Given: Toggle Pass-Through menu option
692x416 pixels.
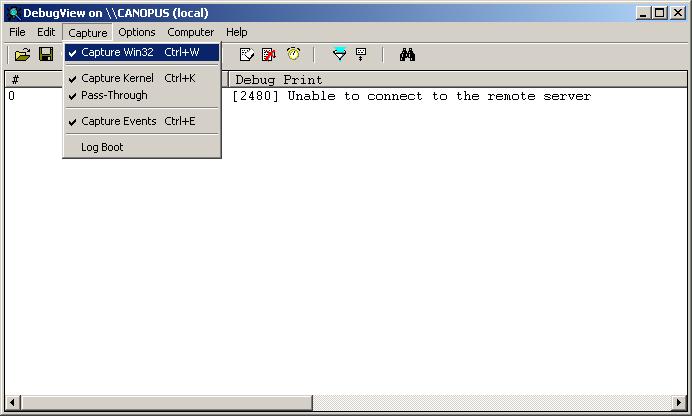Looking at the screenshot, I should [x=142, y=95].
